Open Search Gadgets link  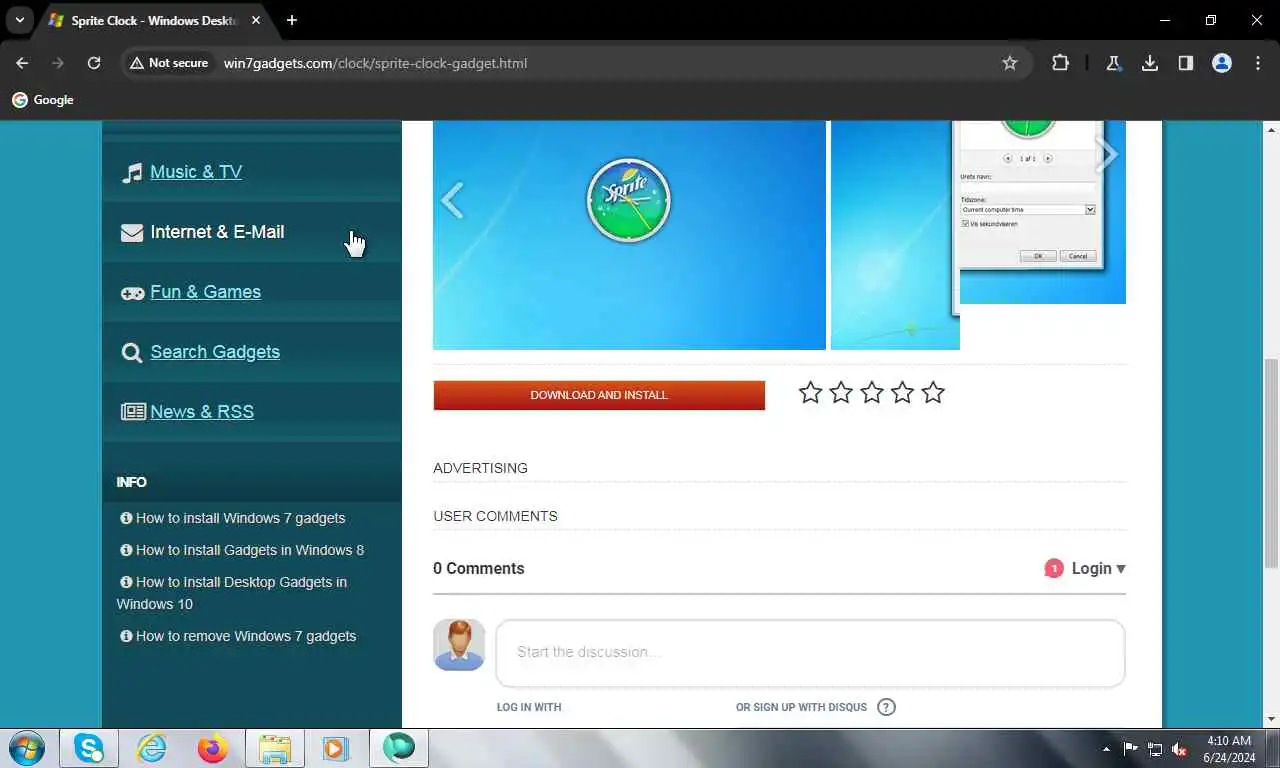215,352
